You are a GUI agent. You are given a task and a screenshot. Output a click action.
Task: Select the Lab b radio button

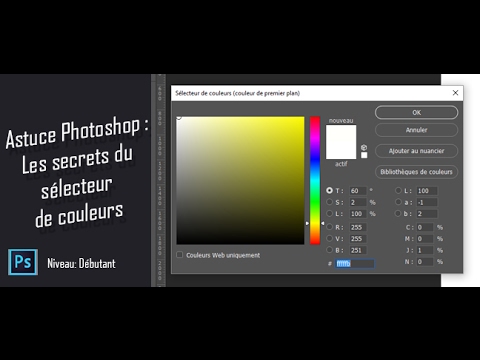[398, 213]
